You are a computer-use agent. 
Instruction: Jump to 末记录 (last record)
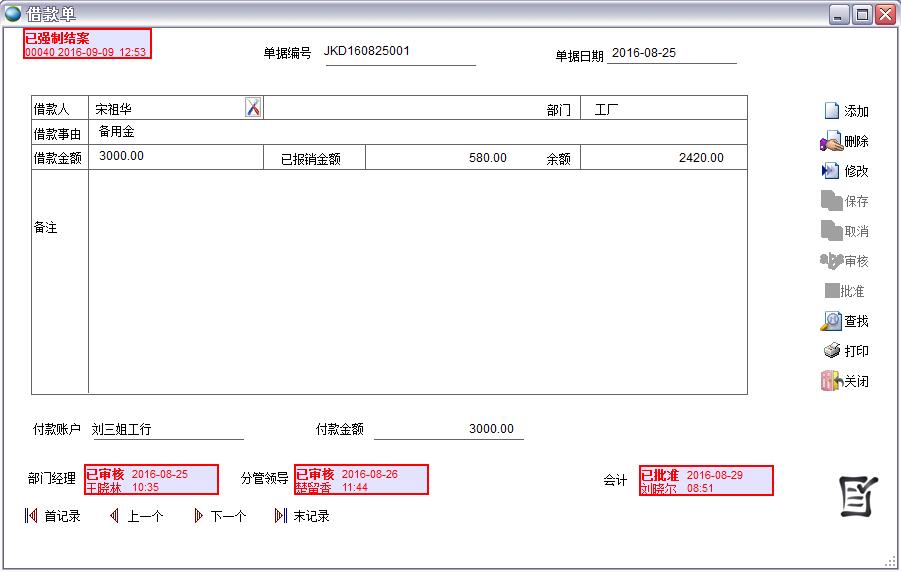pos(281,516)
